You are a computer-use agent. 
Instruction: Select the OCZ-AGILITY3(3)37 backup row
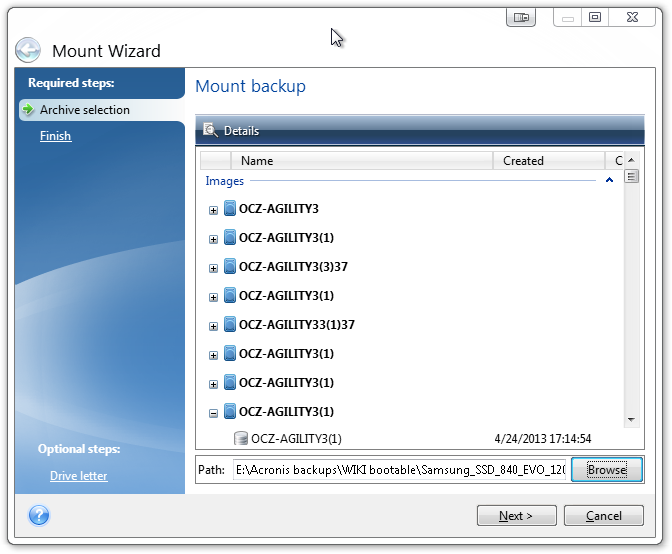coord(293,267)
